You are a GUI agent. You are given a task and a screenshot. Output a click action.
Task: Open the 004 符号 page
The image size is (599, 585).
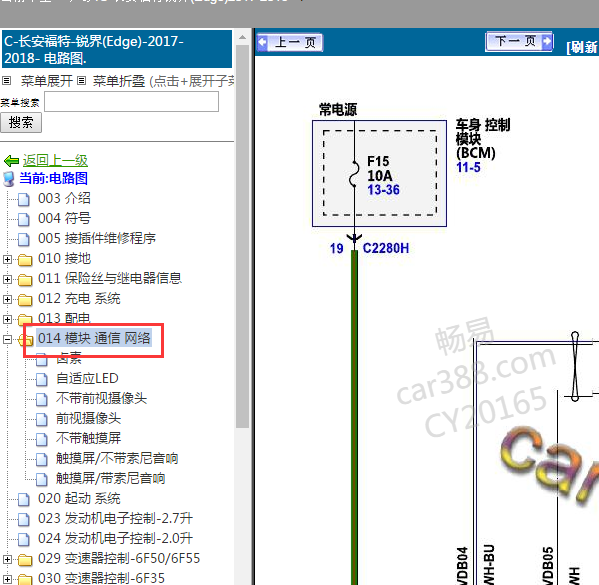[64, 218]
